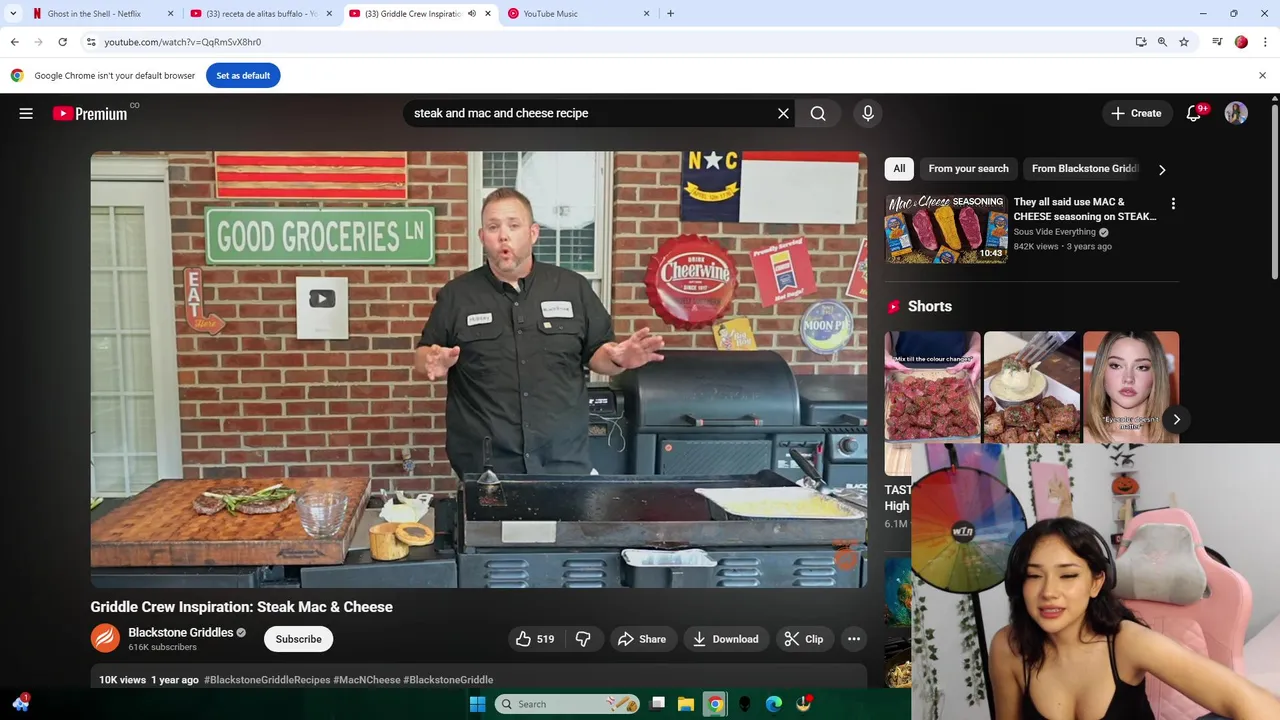Click the address bar URL
Screen dimensions: 1280x720
click(182, 42)
